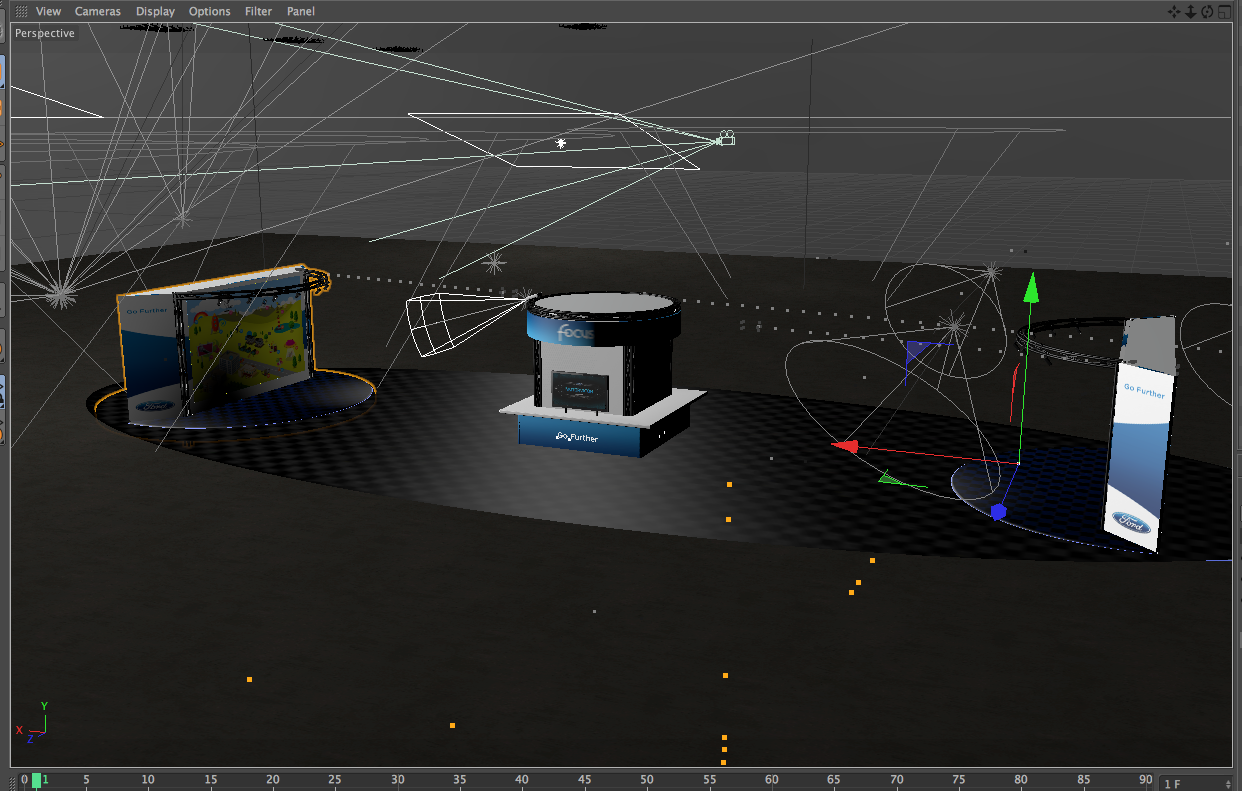This screenshot has width=1242, height=791.
Task: Click the blue Z-axis cube handle
Action: (x=998, y=512)
